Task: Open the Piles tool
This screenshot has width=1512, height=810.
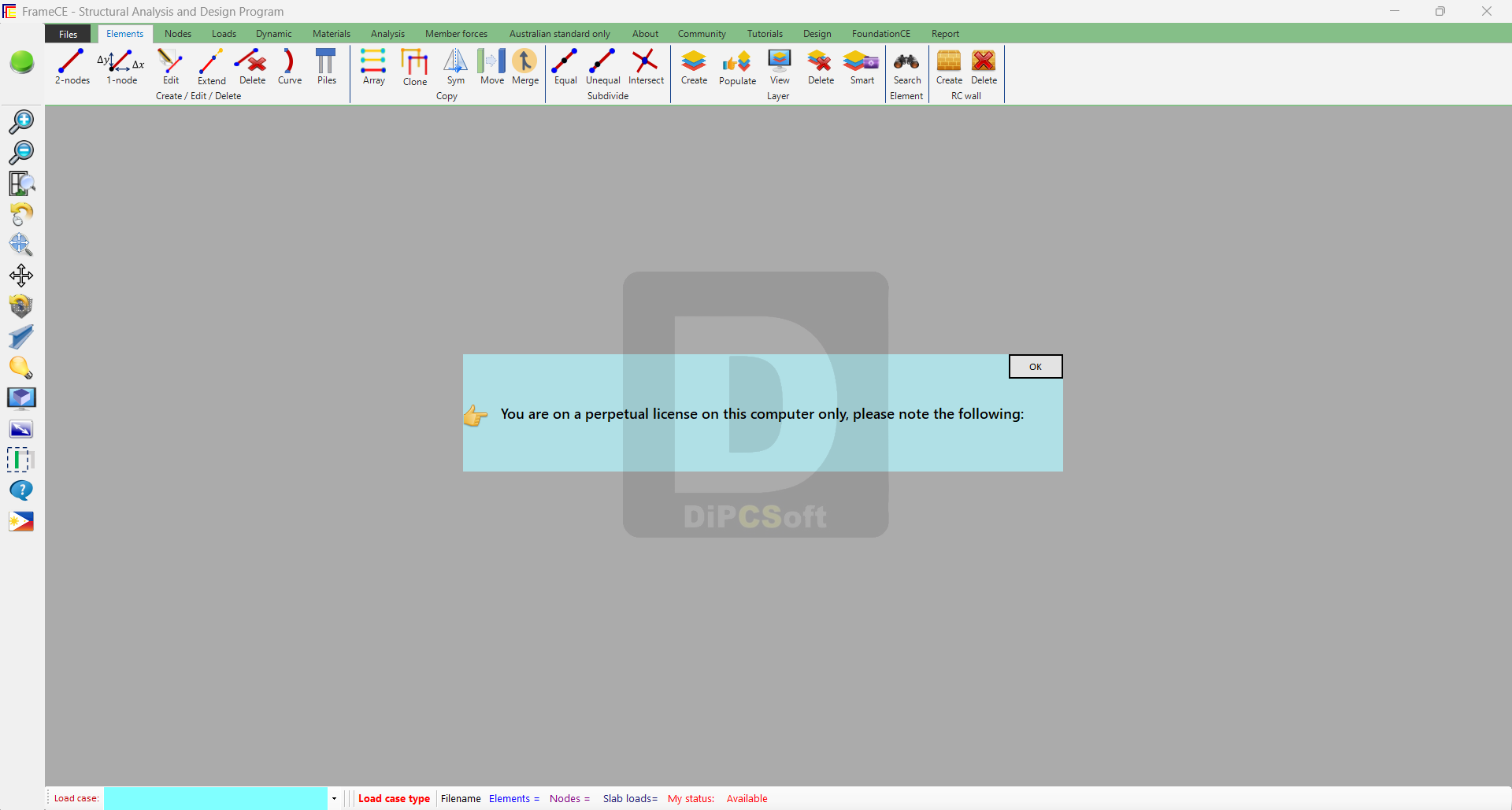Action: (326, 66)
